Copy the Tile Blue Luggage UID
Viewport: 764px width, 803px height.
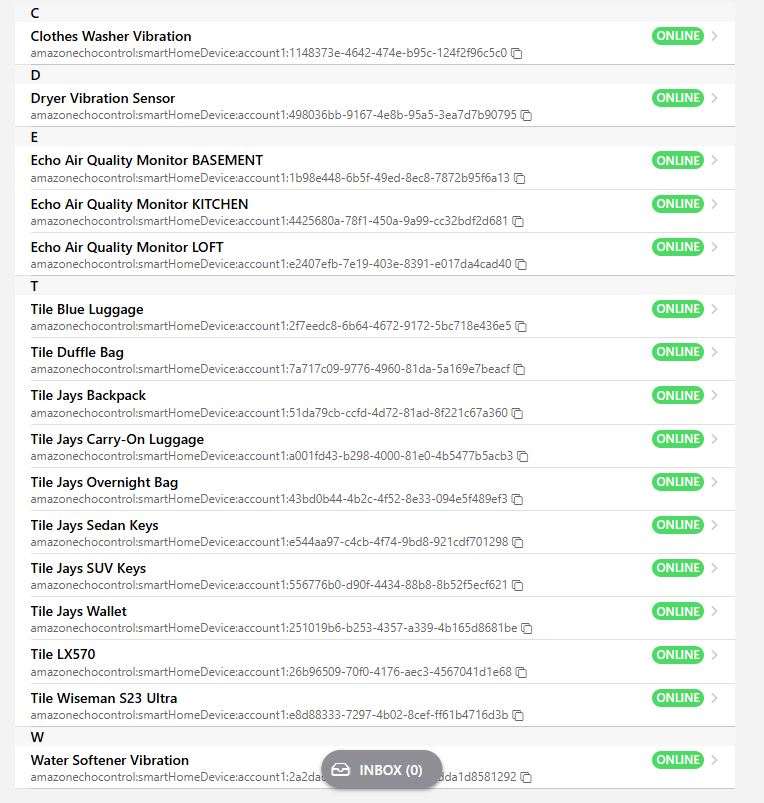[521, 327]
